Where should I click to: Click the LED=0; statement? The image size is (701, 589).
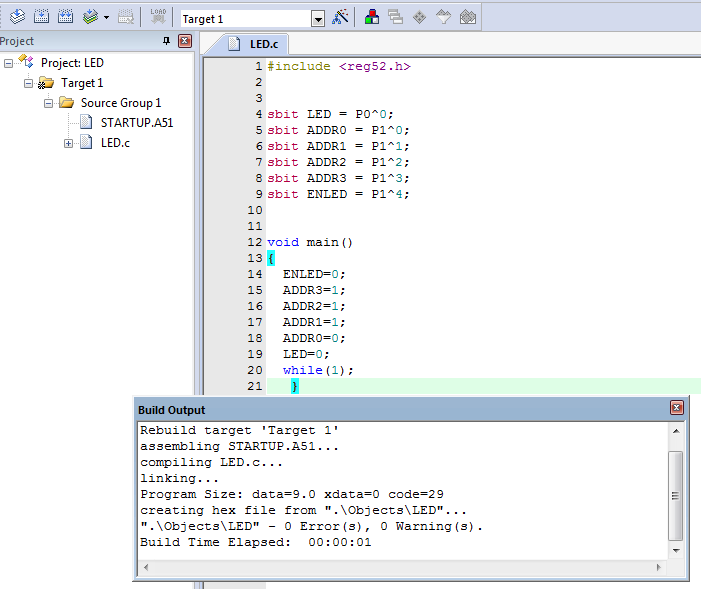tap(306, 354)
